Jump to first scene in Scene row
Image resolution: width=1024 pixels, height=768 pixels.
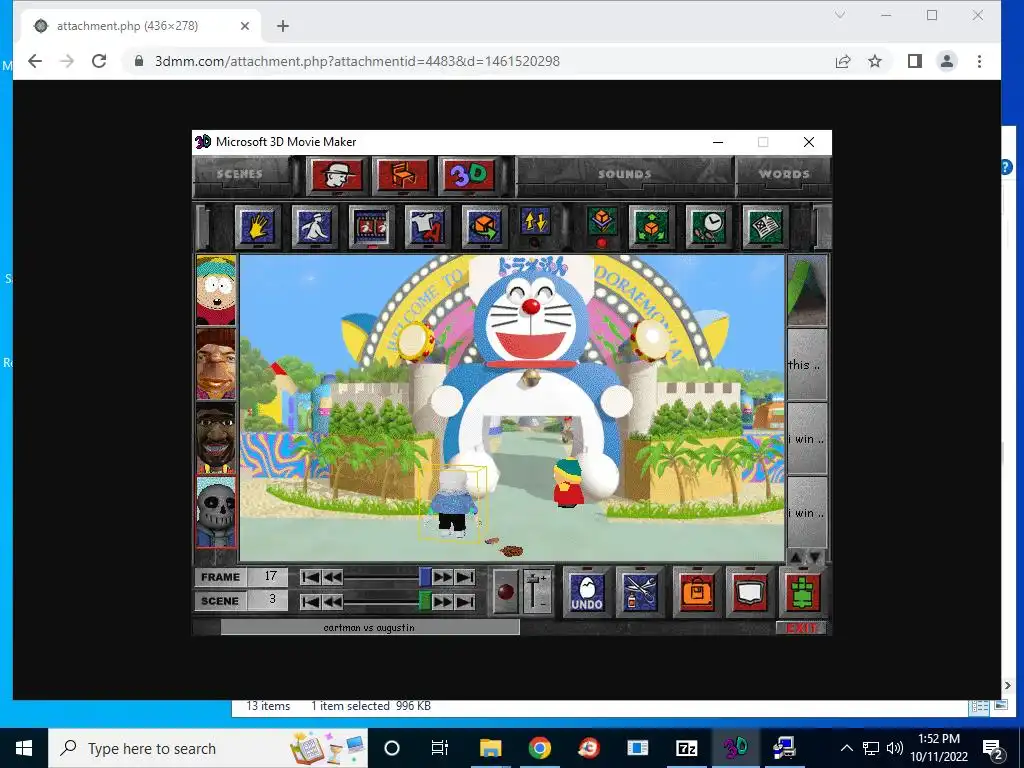click(x=310, y=601)
